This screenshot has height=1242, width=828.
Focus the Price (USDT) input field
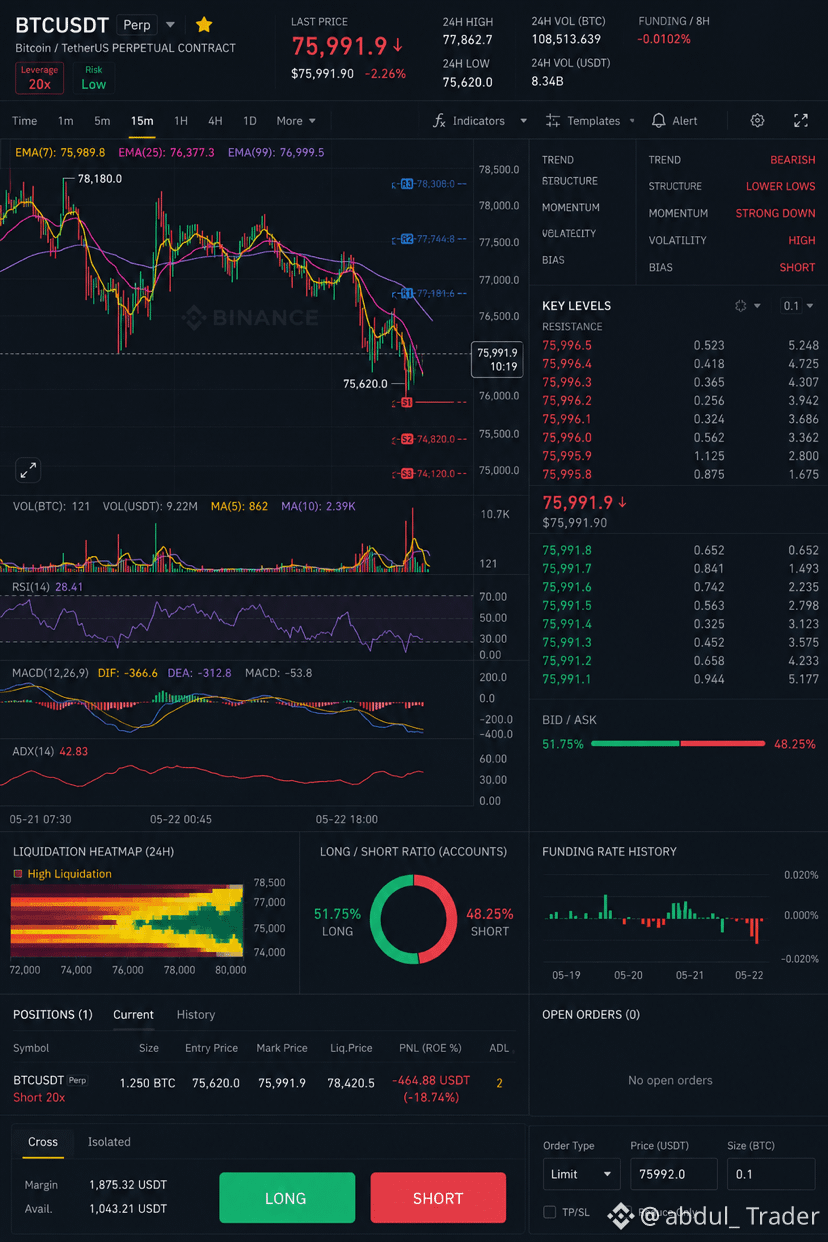click(x=673, y=1174)
